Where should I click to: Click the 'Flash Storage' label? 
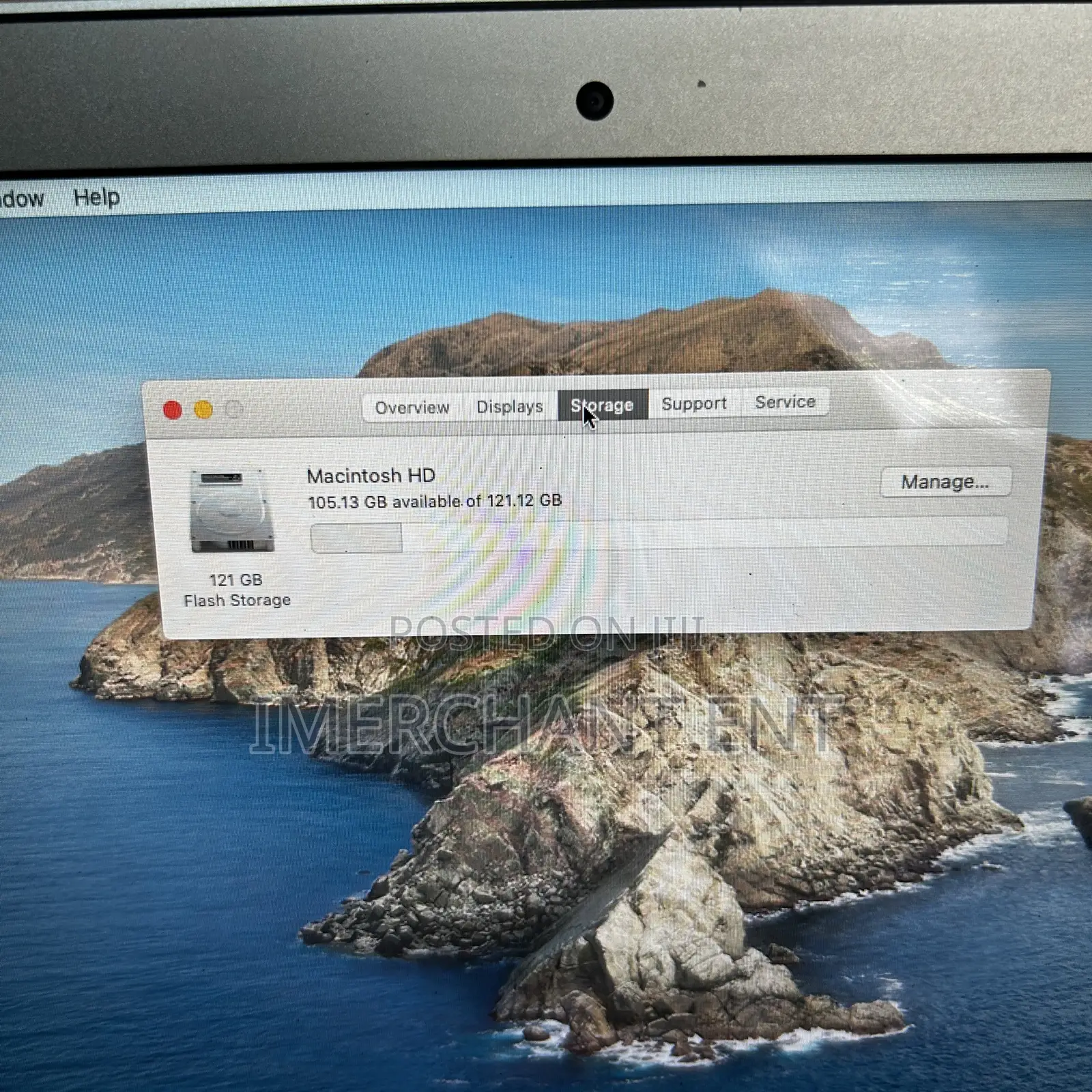point(237,601)
